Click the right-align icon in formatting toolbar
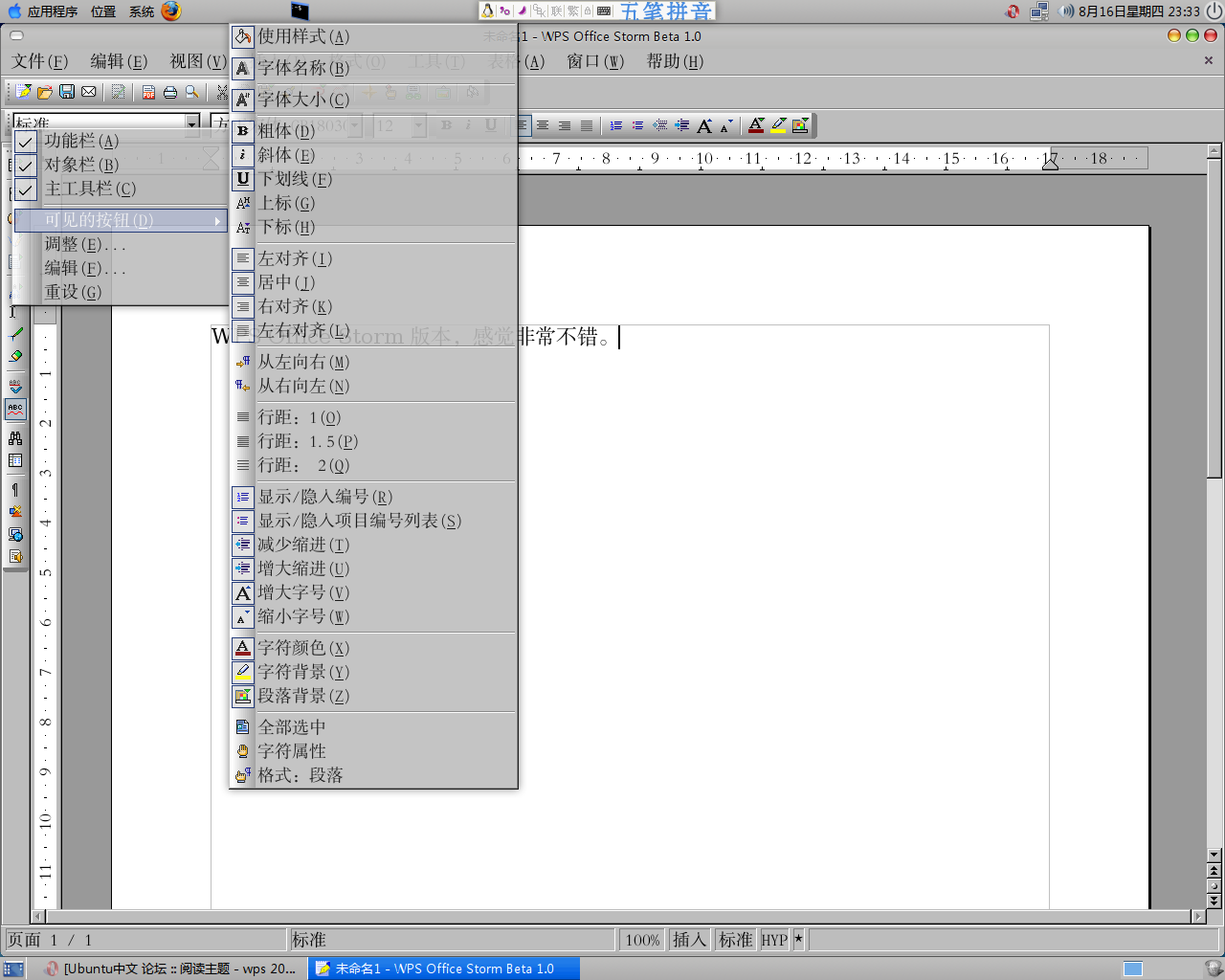The height and width of the screenshot is (980, 1225). pos(565,125)
